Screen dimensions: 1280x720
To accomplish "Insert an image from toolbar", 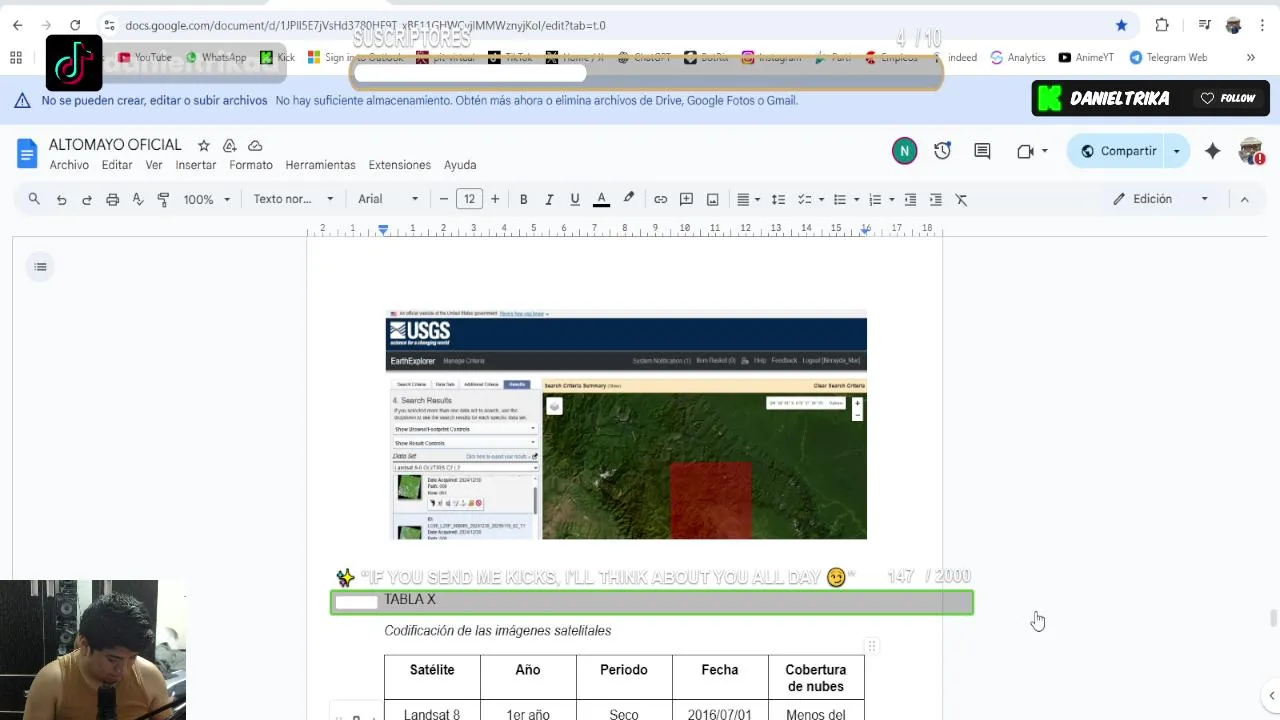I will click(x=712, y=199).
